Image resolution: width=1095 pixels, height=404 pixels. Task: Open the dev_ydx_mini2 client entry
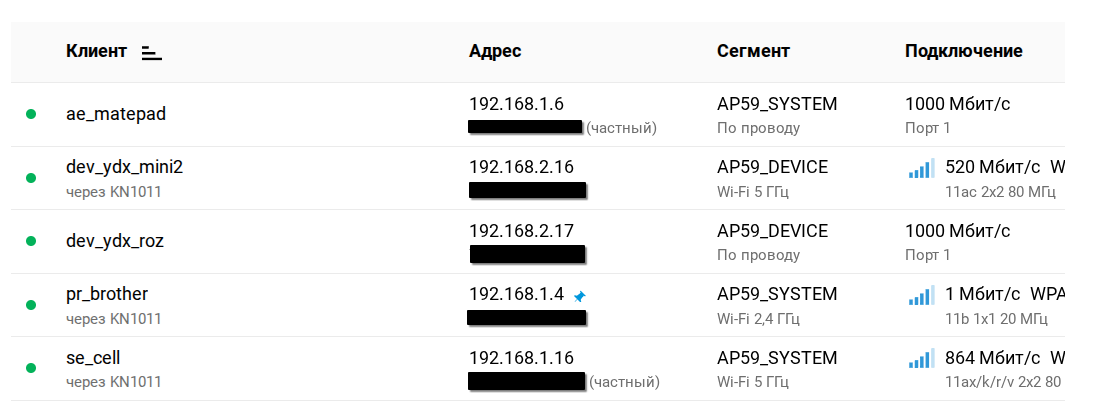coord(124,167)
